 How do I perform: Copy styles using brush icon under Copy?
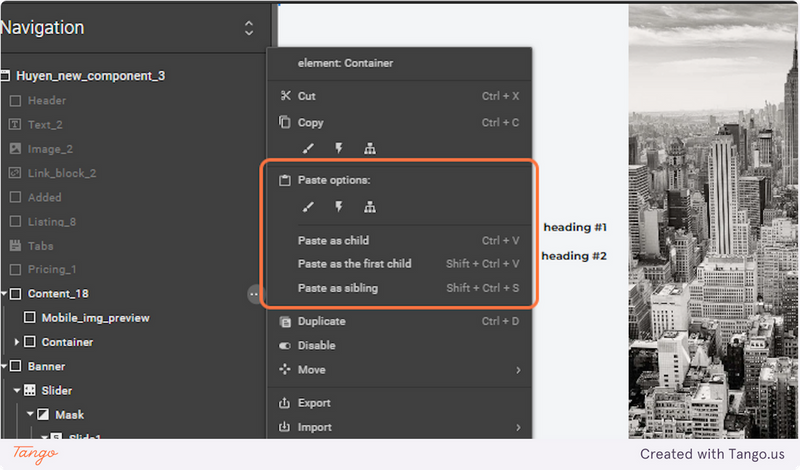[308, 149]
